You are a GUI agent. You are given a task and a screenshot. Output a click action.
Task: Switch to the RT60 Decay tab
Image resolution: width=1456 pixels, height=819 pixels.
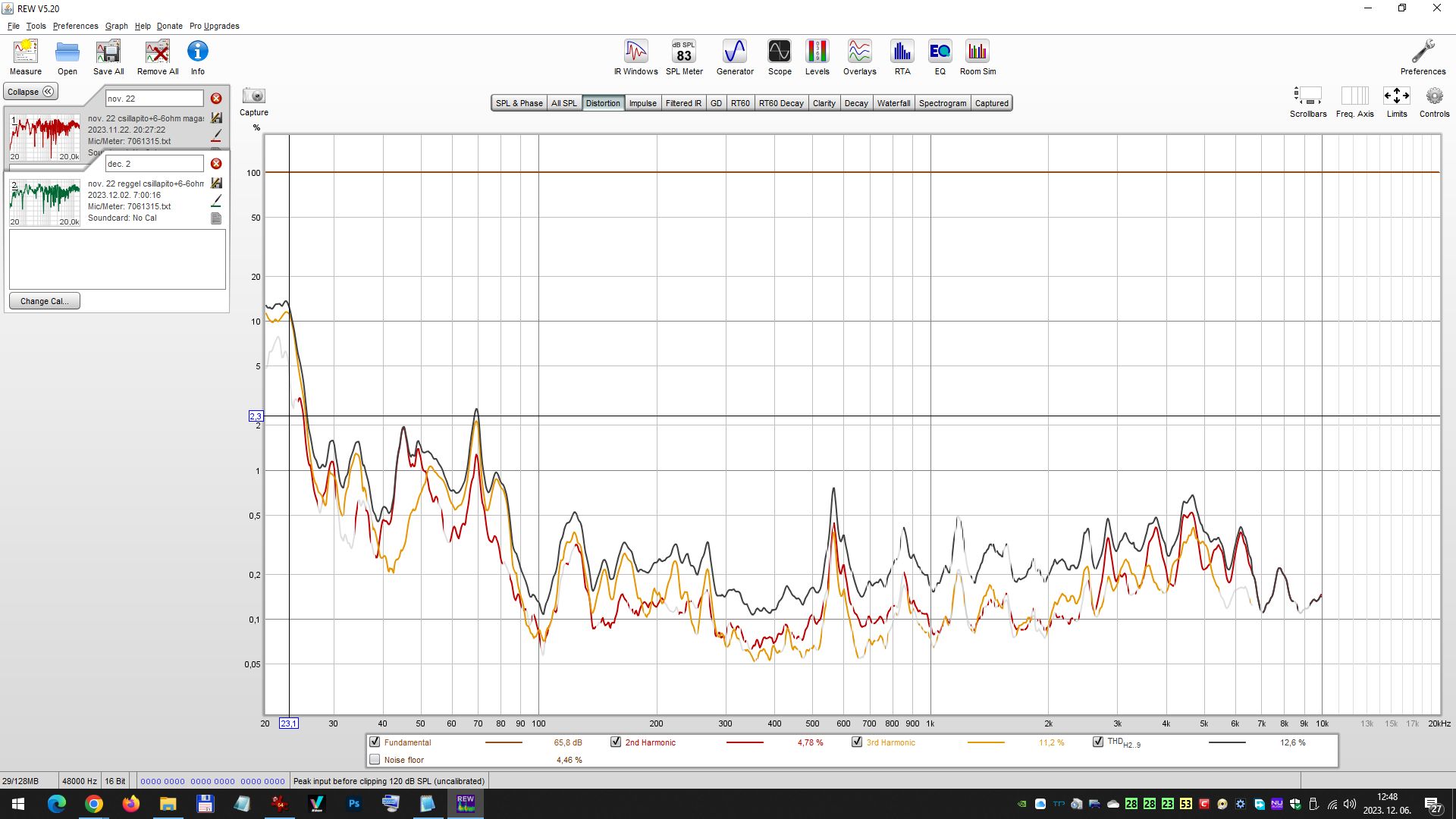coord(781,103)
